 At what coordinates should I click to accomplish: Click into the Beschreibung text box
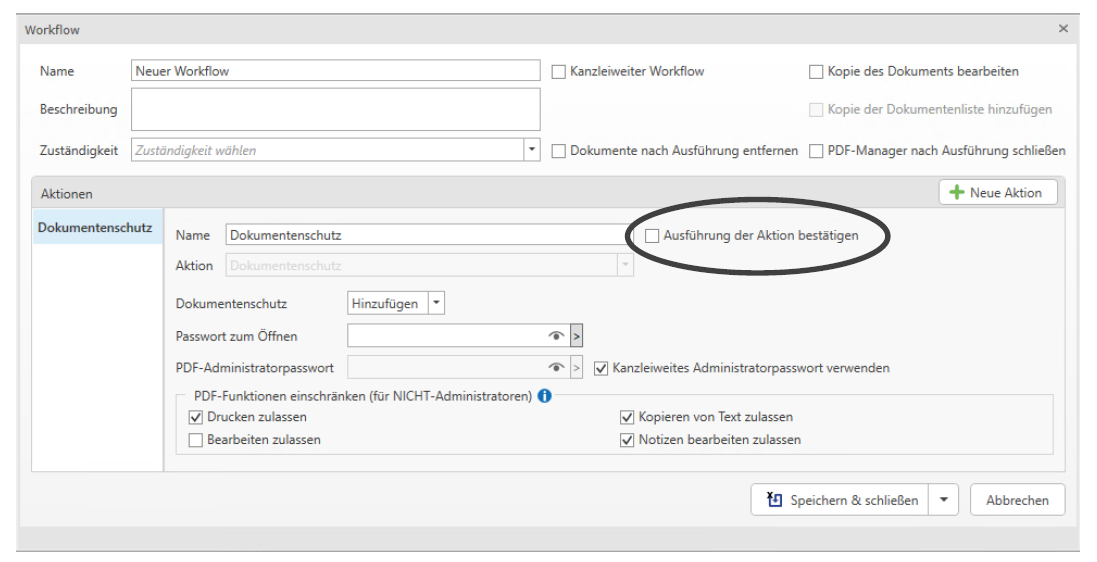335,109
